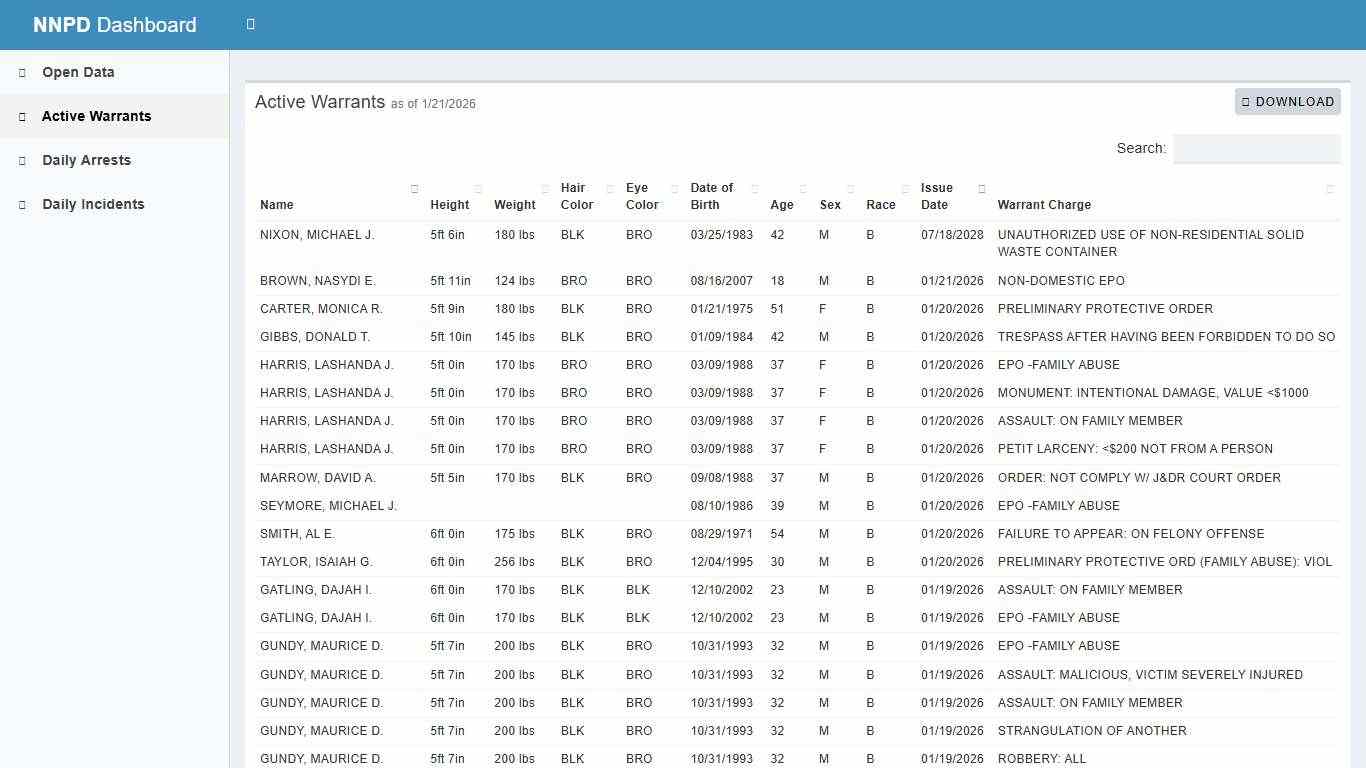
Task: Click the download icon on the DOWNLOAD button
Action: 1246,101
